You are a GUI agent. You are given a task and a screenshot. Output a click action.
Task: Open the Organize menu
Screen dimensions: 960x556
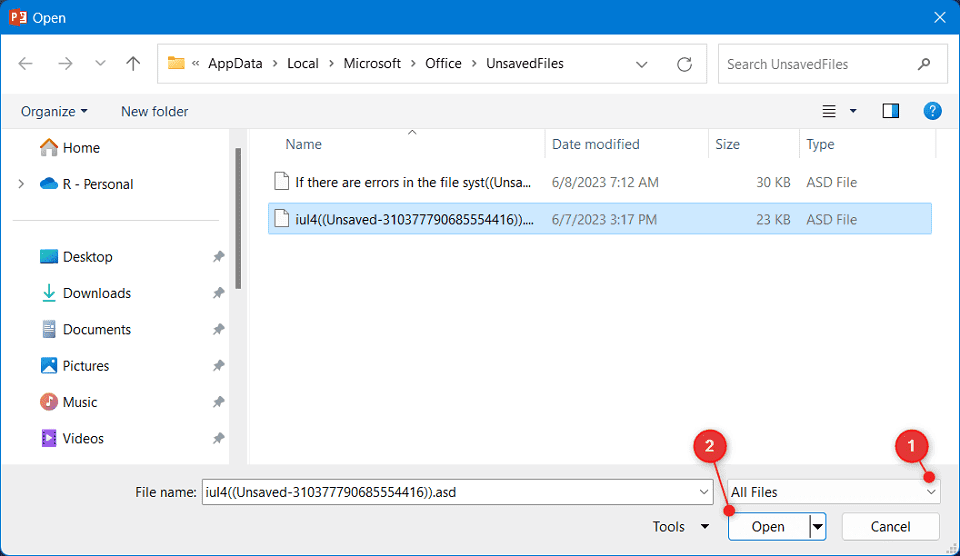pyautogui.click(x=54, y=111)
